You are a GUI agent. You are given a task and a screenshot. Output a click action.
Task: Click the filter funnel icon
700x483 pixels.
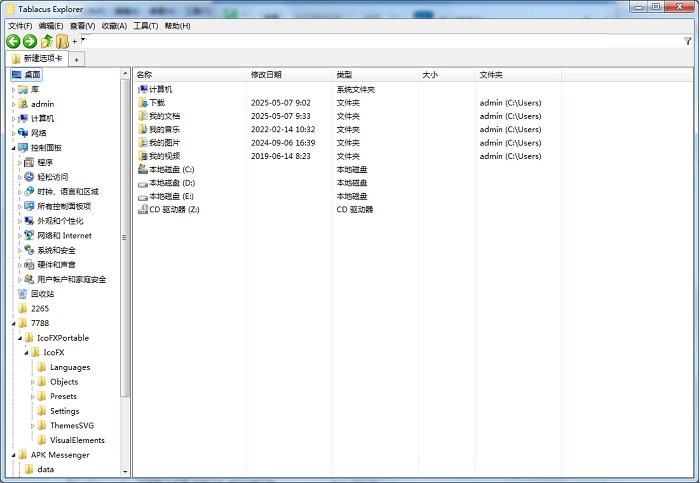tap(688, 41)
